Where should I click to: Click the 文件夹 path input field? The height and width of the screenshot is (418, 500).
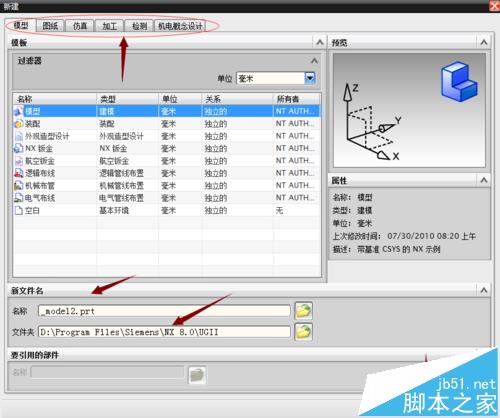click(x=164, y=332)
